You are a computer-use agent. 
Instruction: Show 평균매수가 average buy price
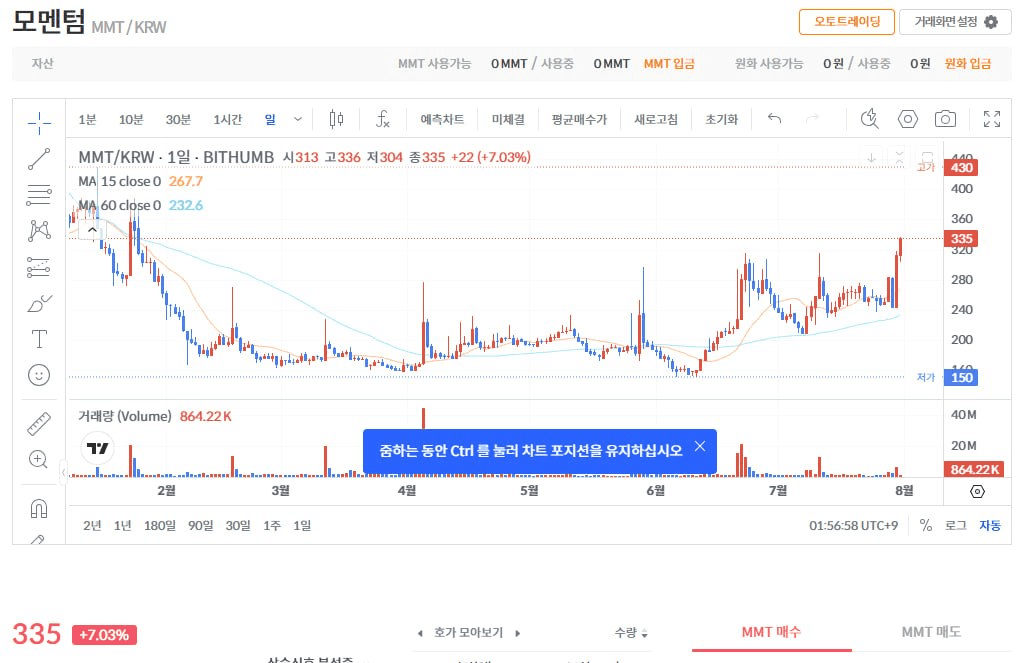point(579,119)
